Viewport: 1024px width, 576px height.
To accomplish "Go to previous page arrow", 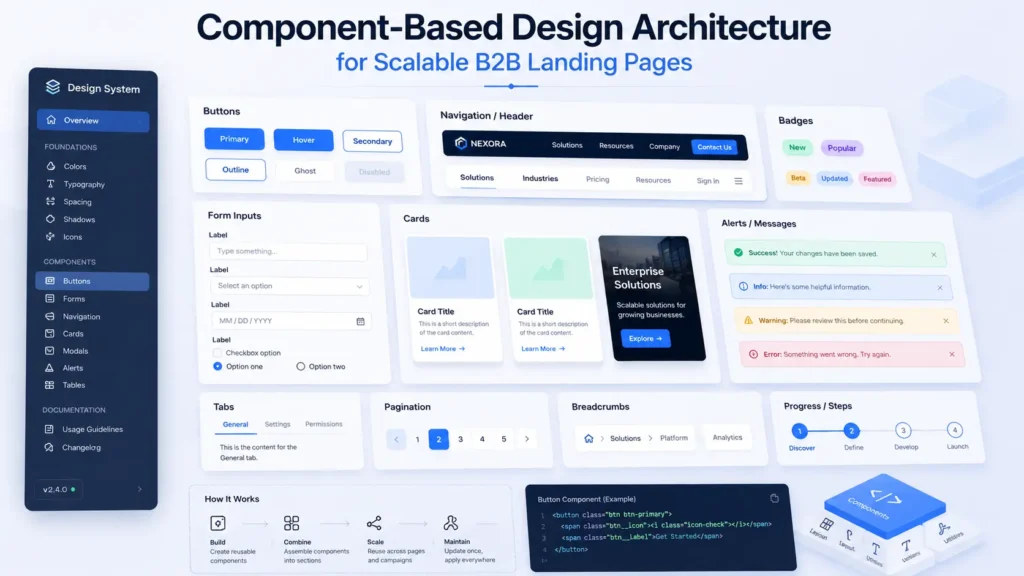I will tap(396, 440).
